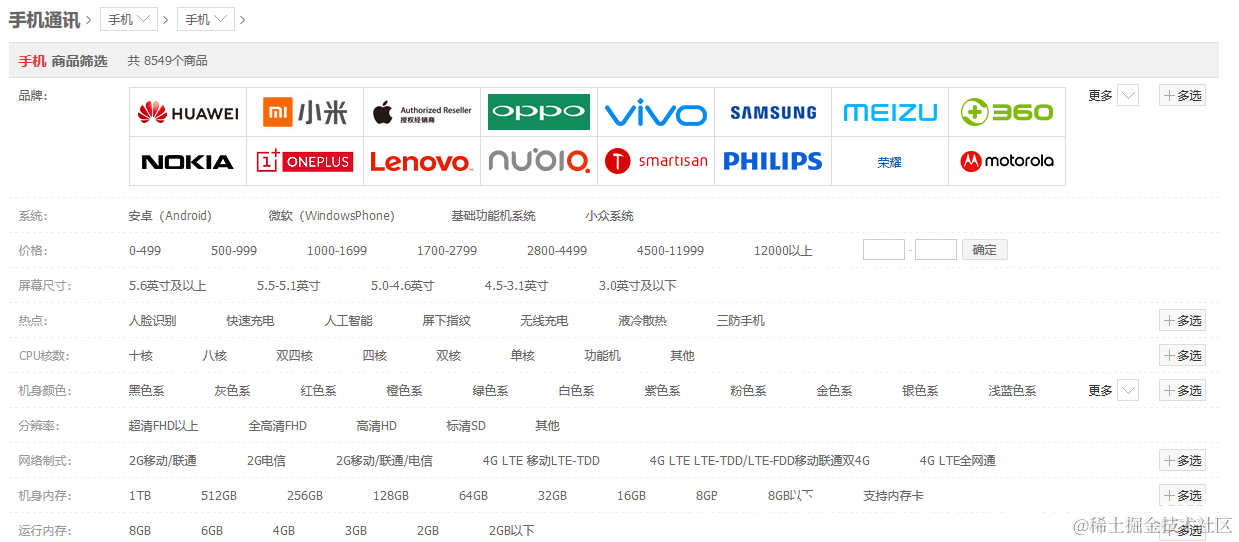Choose the 荣耀 brand logo
Viewport: 1239px width, 542px height.
tap(890, 161)
